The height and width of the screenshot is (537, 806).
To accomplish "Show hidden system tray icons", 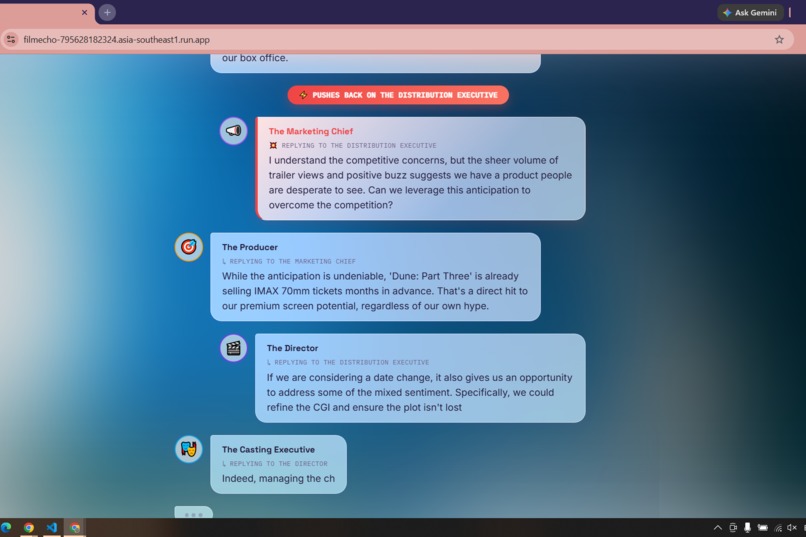I will point(718,527).
